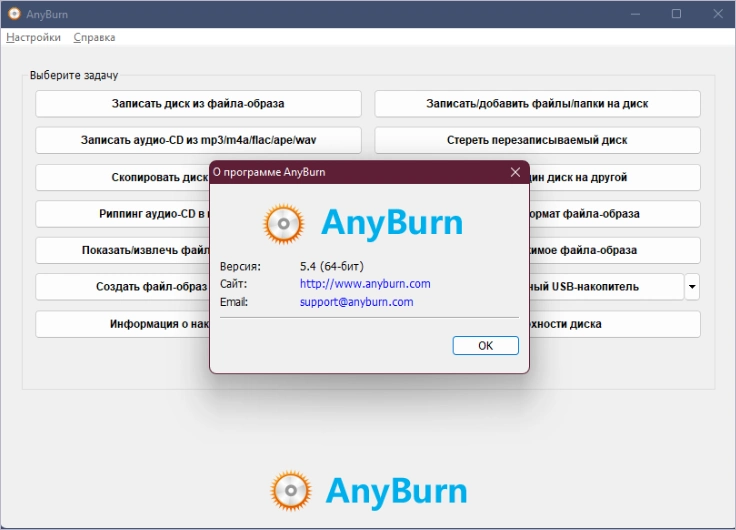Click the Информация о накопителе button
Screen dimensions: 736x530
(x=123, y=324)
